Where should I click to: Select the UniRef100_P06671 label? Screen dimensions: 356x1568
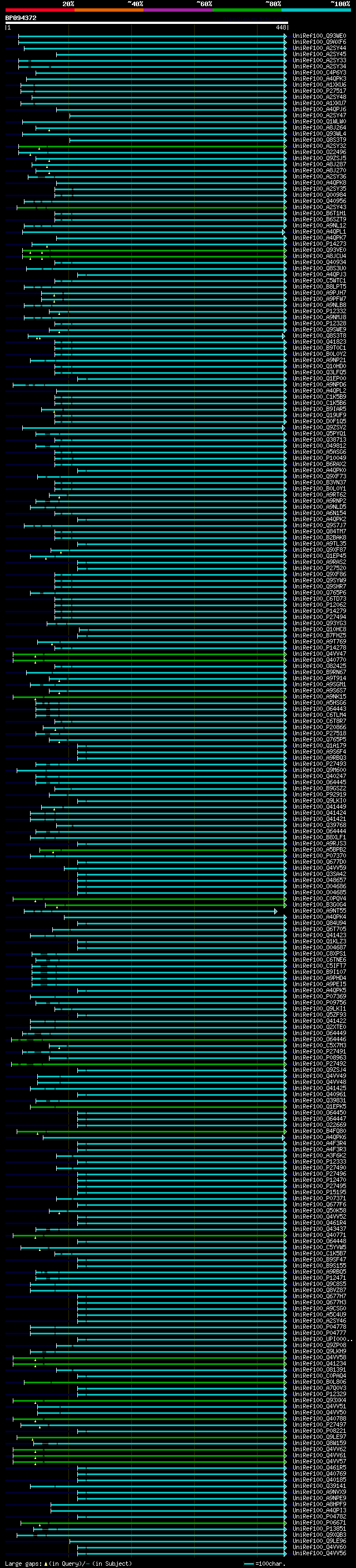tap(319, 1522)
